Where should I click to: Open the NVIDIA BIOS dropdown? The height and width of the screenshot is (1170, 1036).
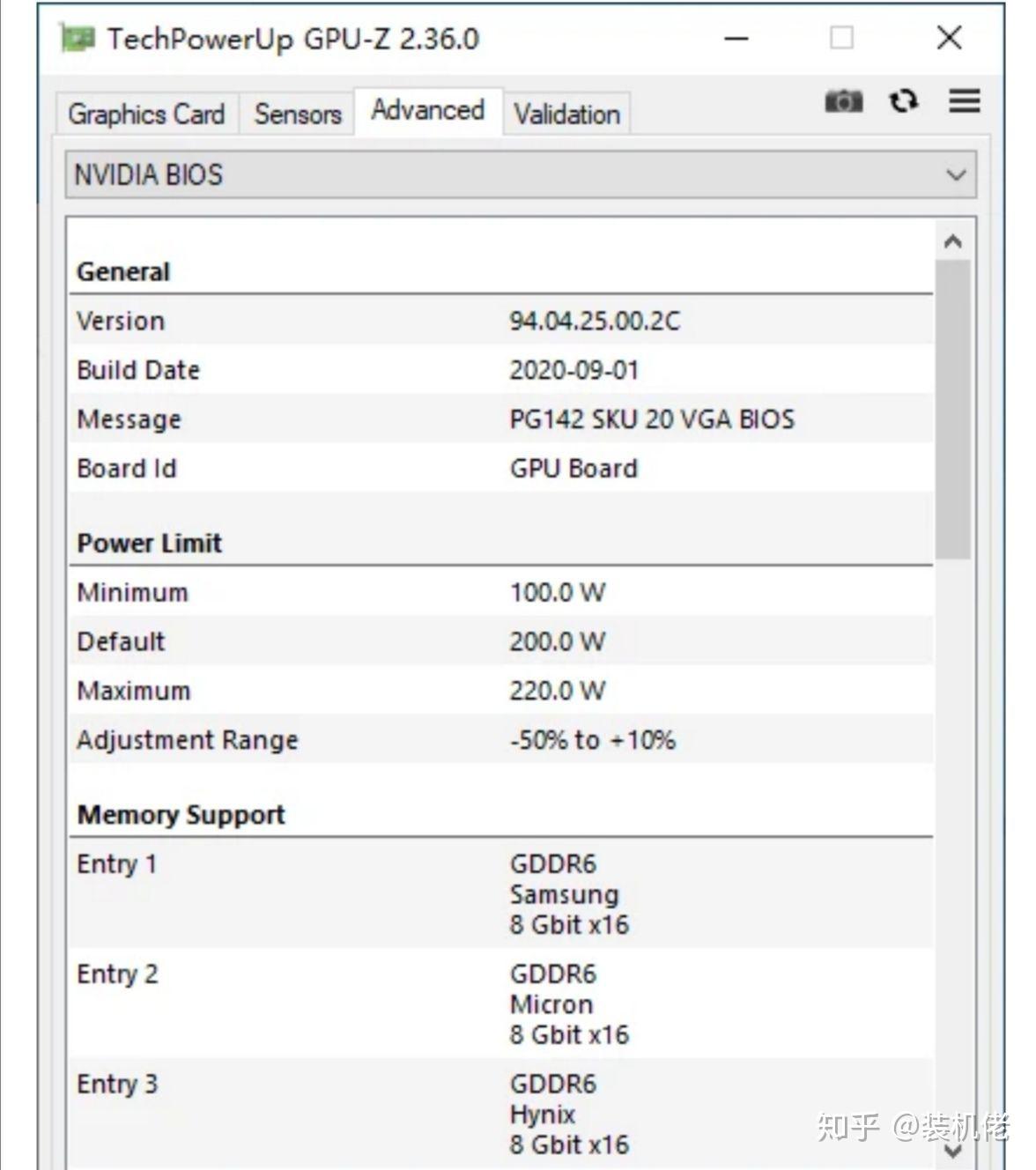(521, 174)
